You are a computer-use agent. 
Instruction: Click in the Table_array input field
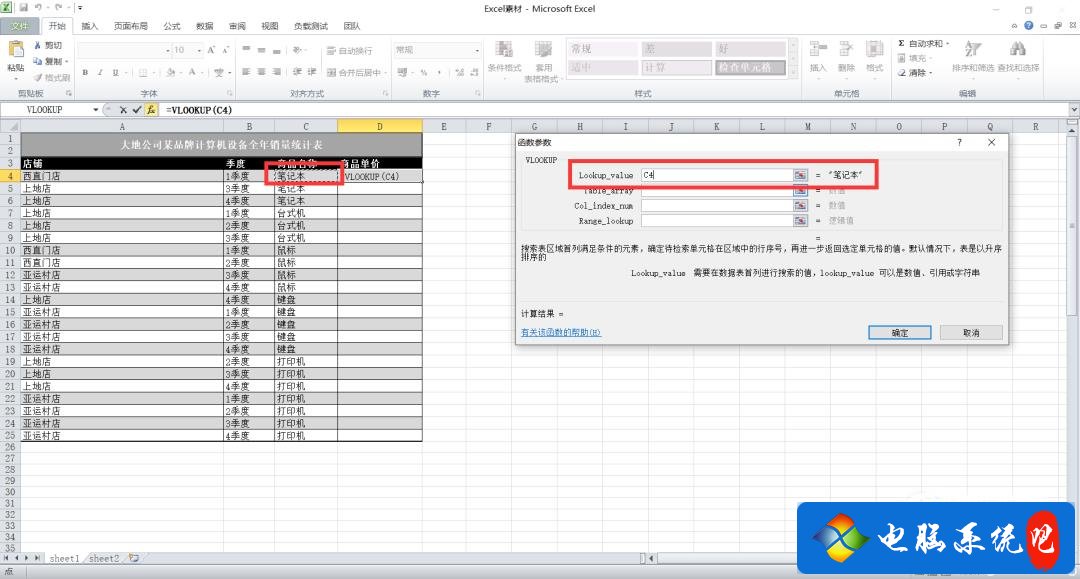click(717, 191)
